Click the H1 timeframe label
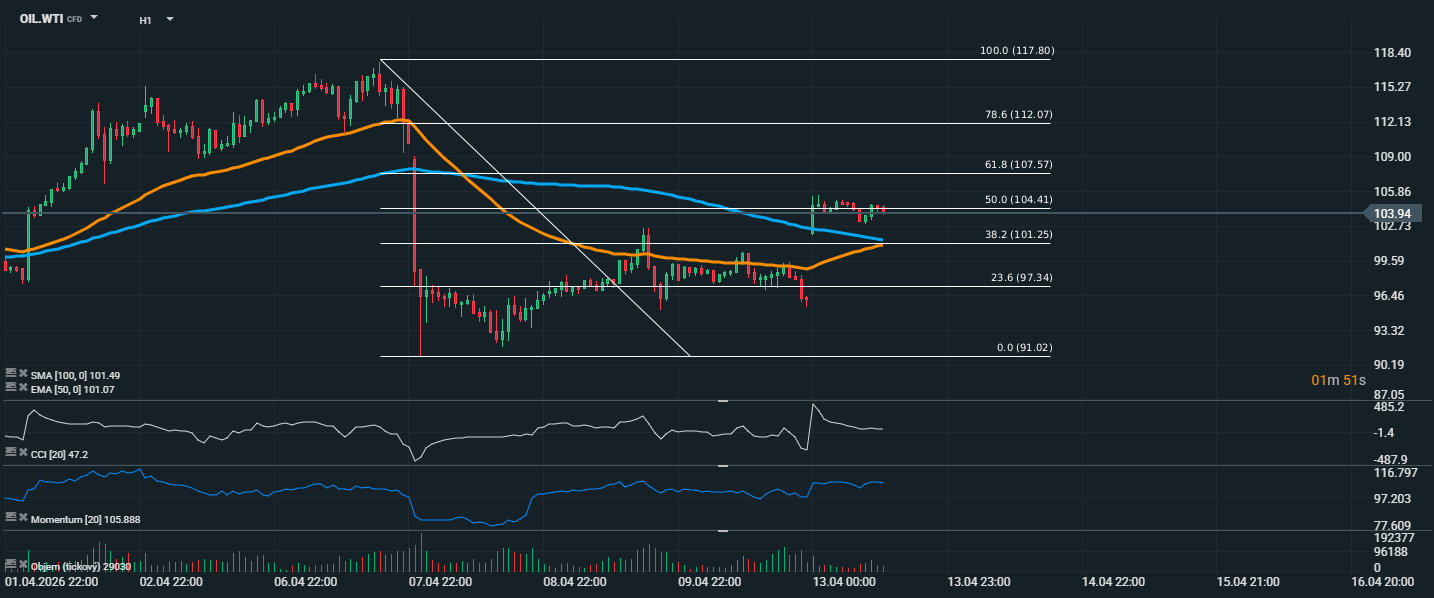 click(x=146, y=19)
